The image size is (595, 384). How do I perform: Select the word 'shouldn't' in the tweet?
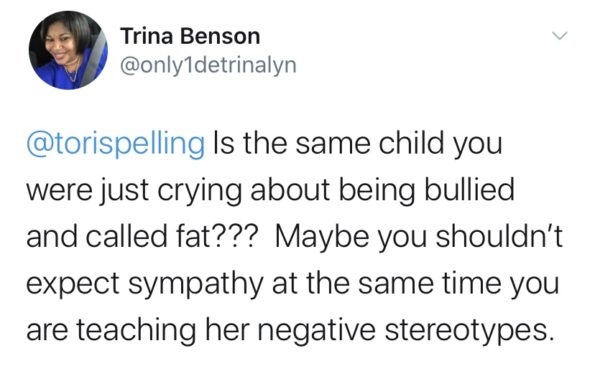pos(499,237)
